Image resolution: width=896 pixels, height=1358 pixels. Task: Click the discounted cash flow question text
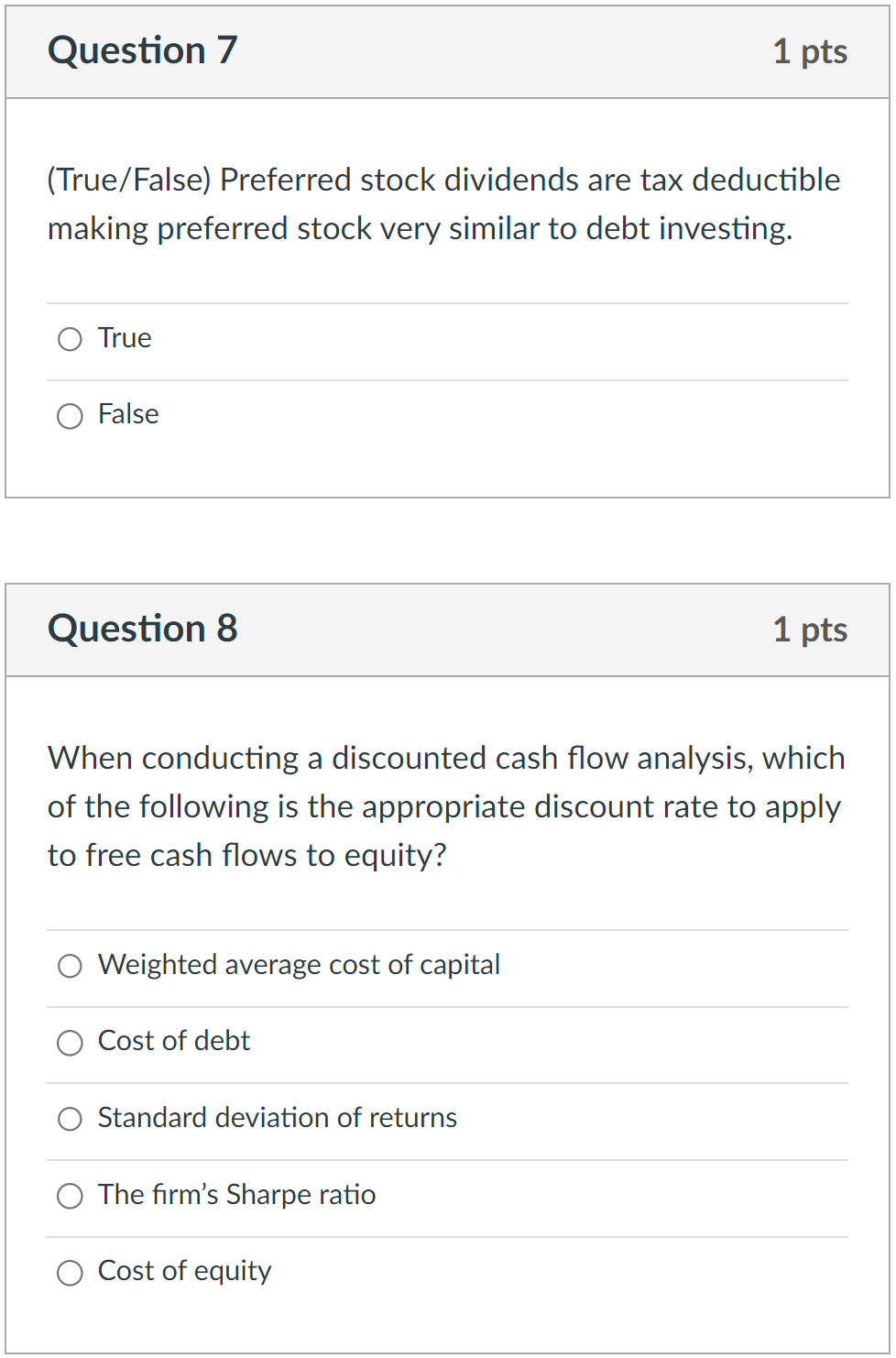[446, 806]
